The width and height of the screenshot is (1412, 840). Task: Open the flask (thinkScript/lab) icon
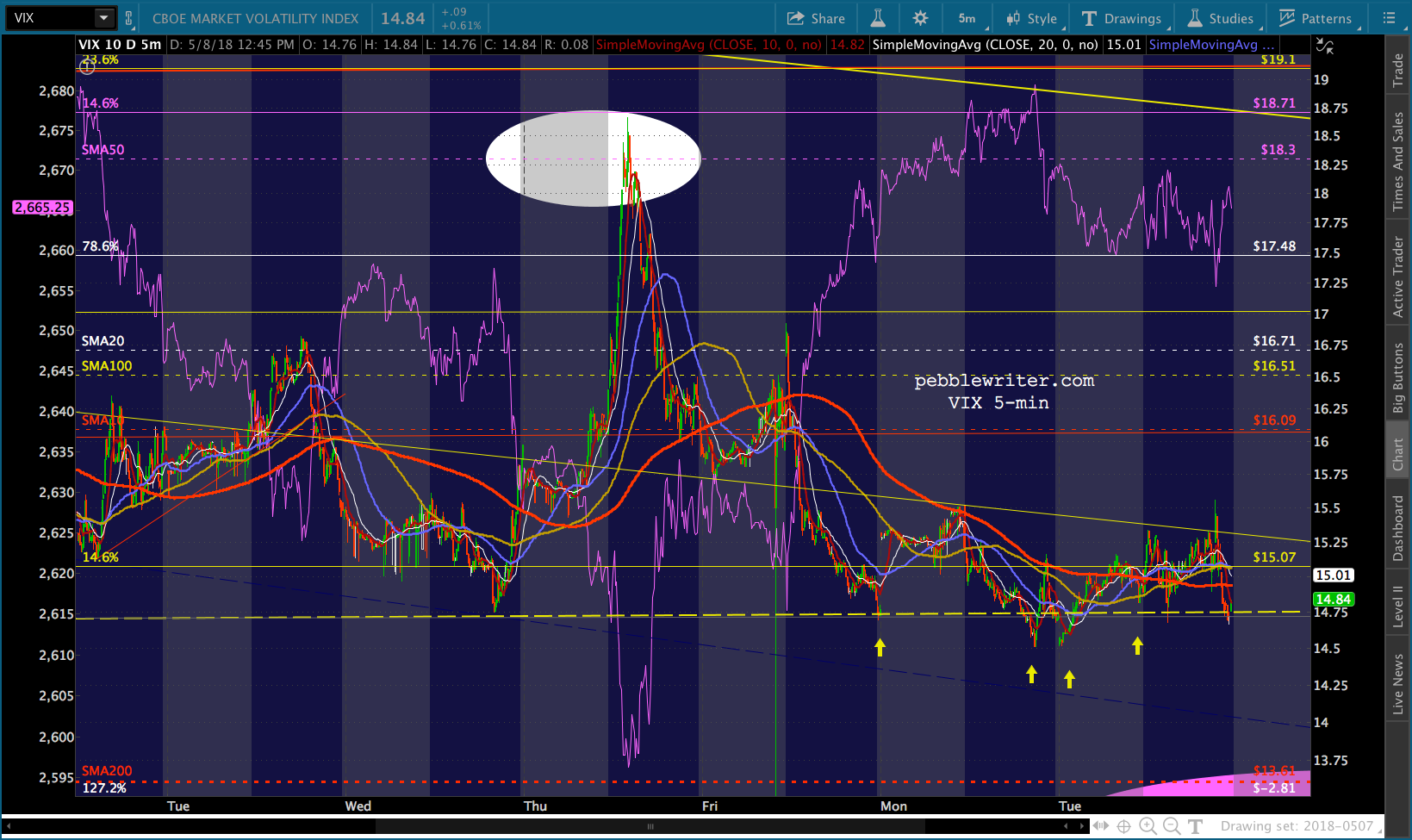click(x=878, y=18)
